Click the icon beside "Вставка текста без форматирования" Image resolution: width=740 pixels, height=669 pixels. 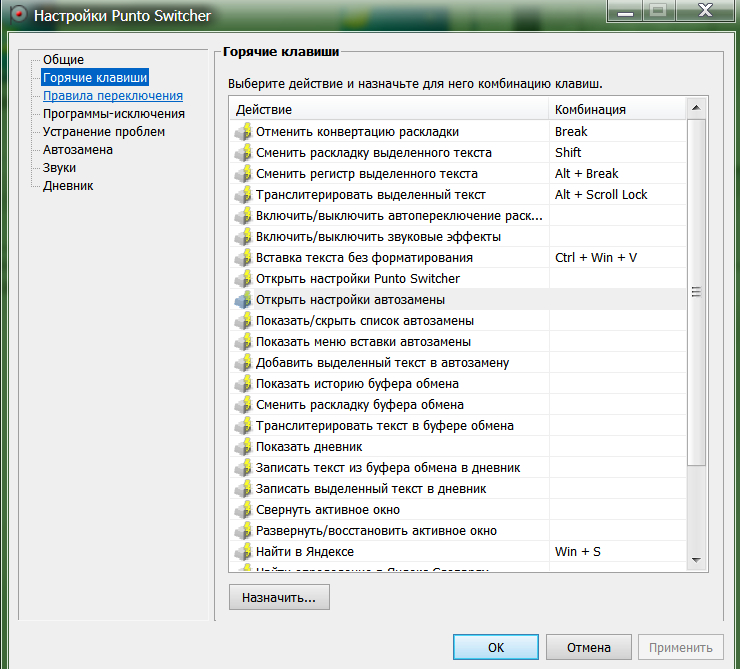tap(243, 258)
